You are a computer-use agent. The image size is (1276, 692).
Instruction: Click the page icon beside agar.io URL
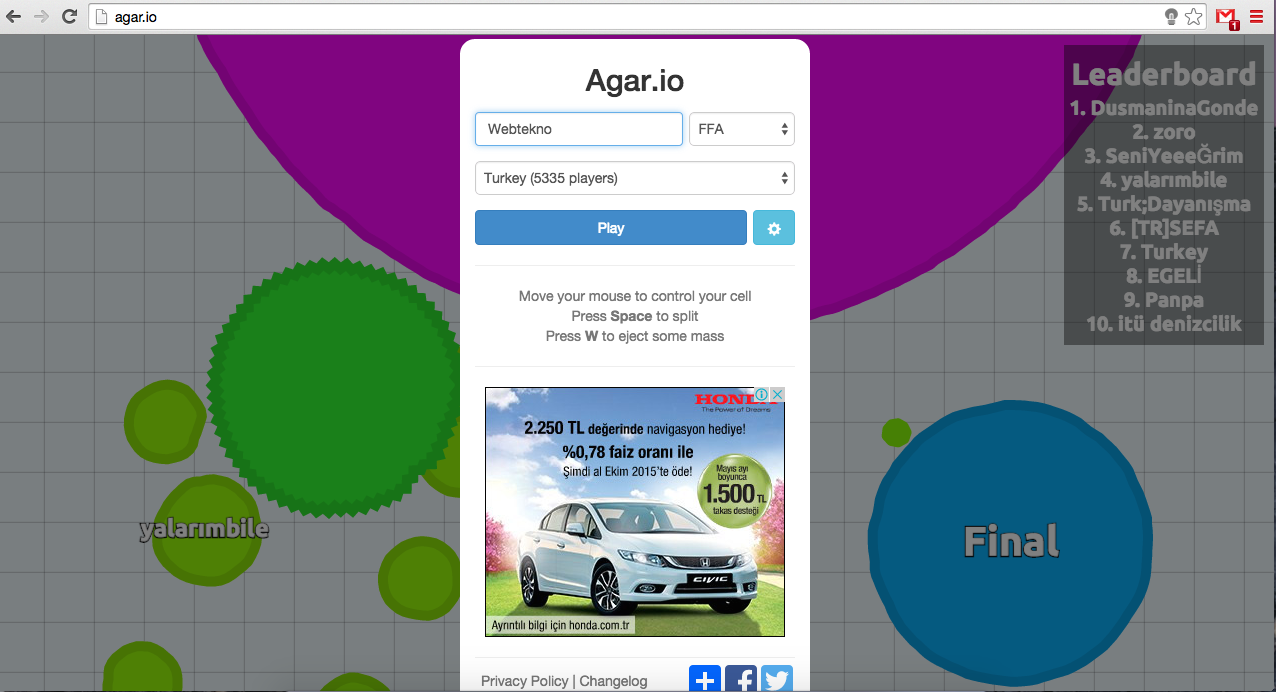[x=100, y=16]
